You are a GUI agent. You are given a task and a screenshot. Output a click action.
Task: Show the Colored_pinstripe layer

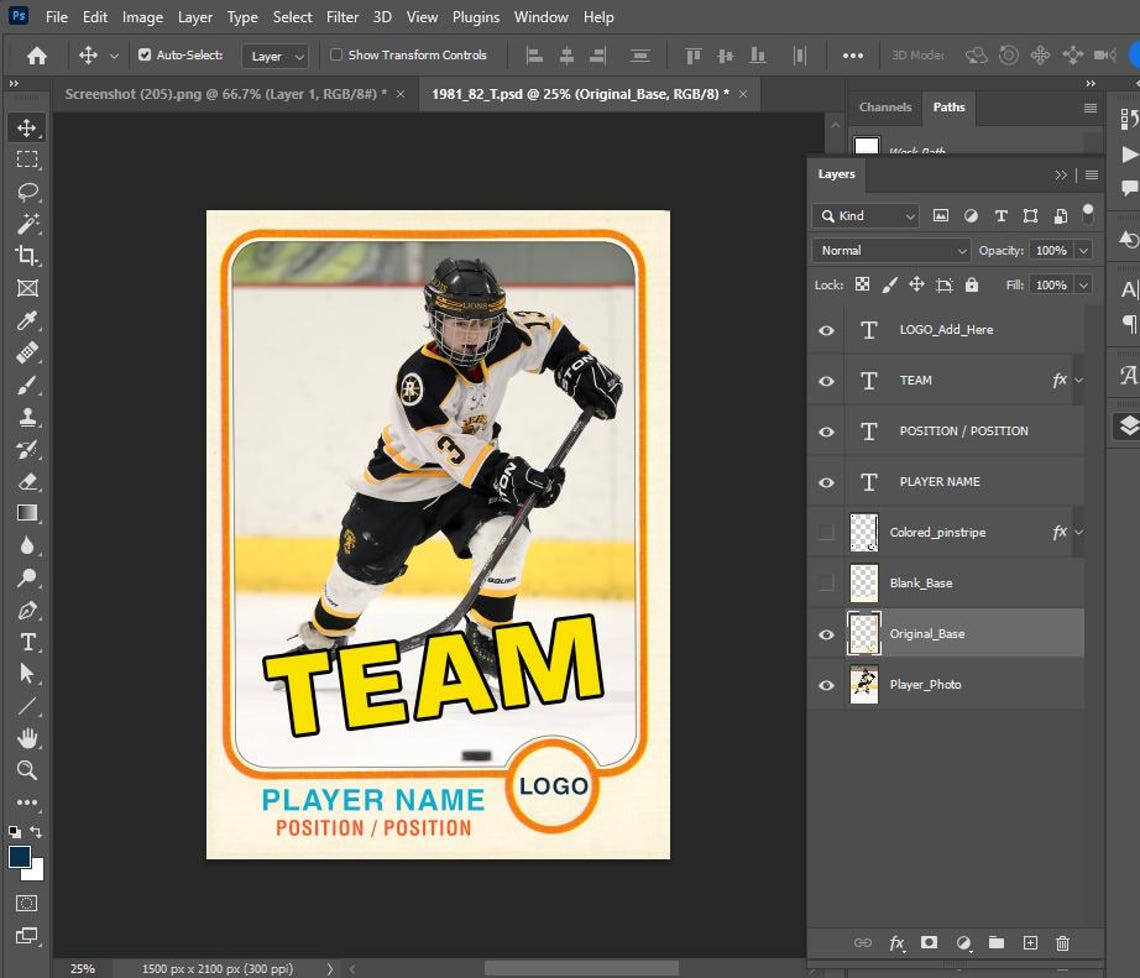click(825, 532)
